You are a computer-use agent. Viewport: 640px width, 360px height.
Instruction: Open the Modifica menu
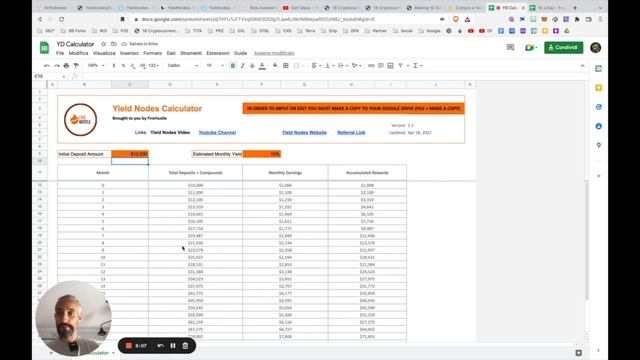tap(78, 53)
